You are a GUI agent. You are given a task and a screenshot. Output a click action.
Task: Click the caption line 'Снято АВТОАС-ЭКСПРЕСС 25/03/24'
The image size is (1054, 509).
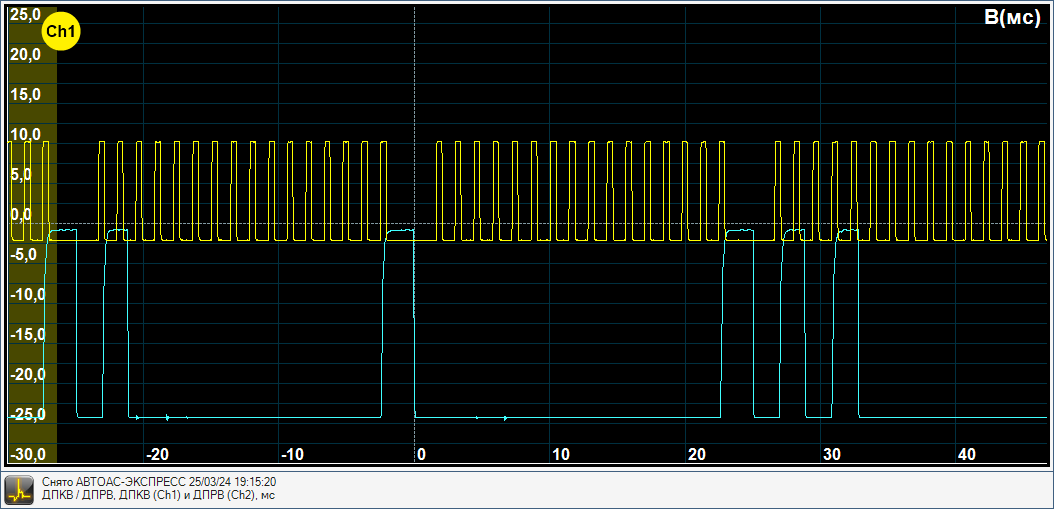pos(159,482)
